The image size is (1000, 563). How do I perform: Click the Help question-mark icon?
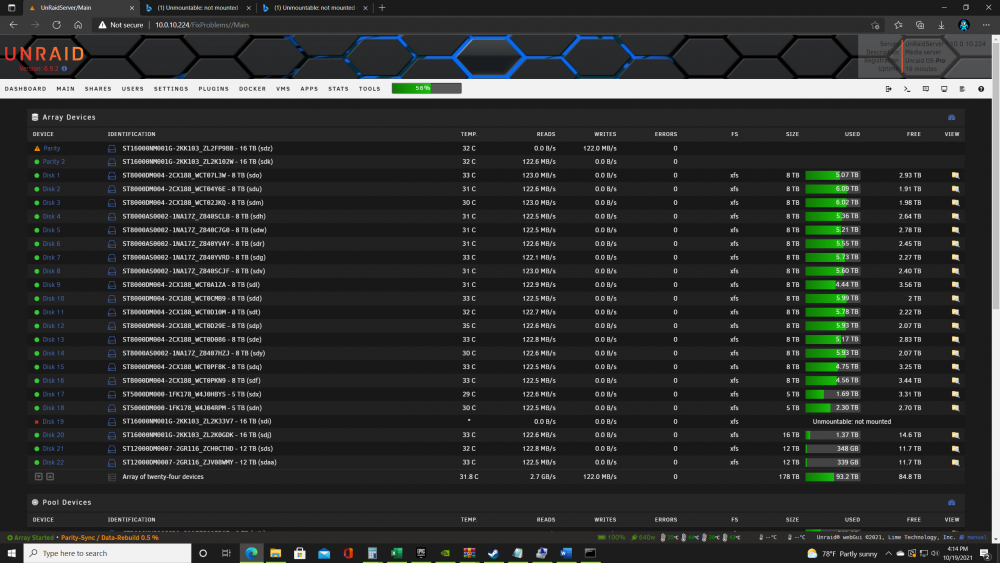pos(981,89)
